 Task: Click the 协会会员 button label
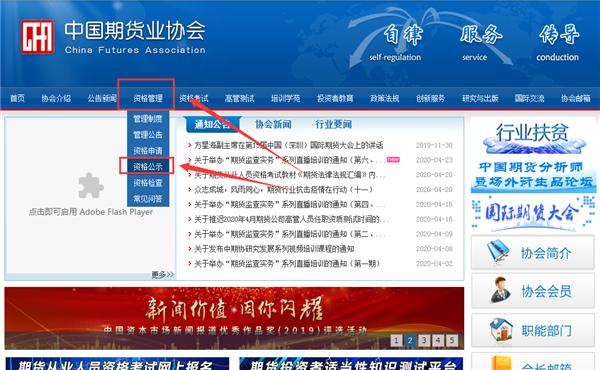pos(546,291)
